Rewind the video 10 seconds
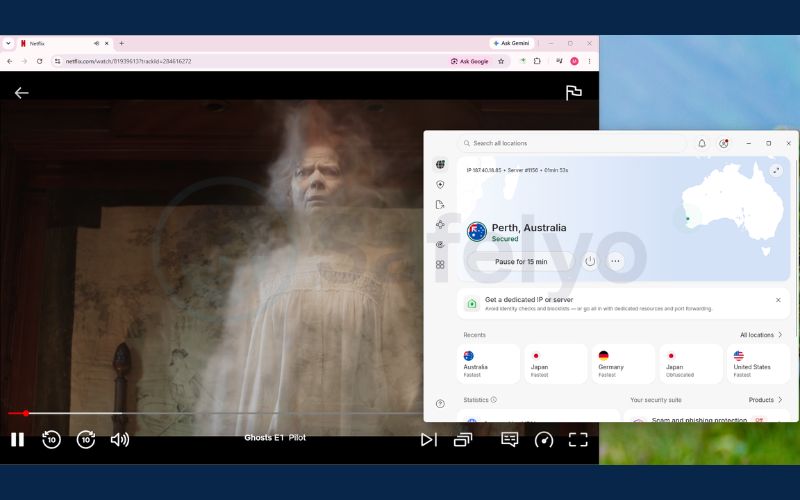Image resolution: width=800 pixels, height=500 pixels. pos(51,439)
